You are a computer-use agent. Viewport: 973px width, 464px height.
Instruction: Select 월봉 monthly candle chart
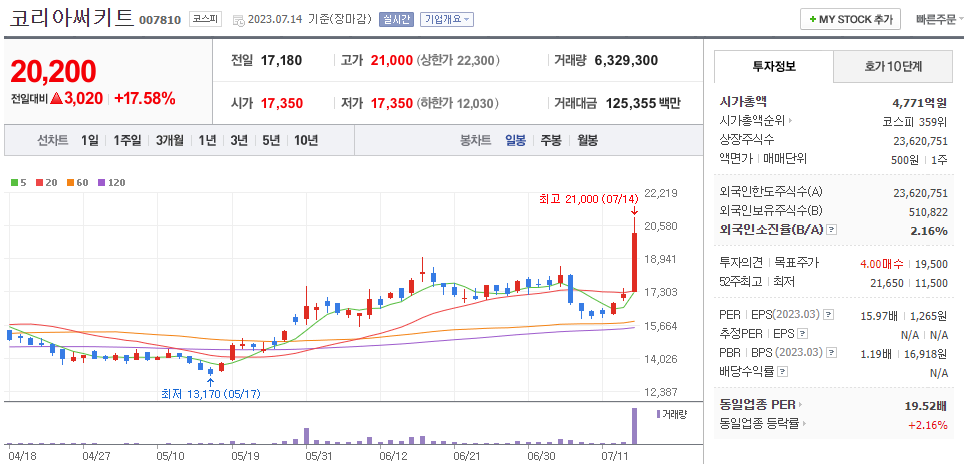tap(587, 140)
